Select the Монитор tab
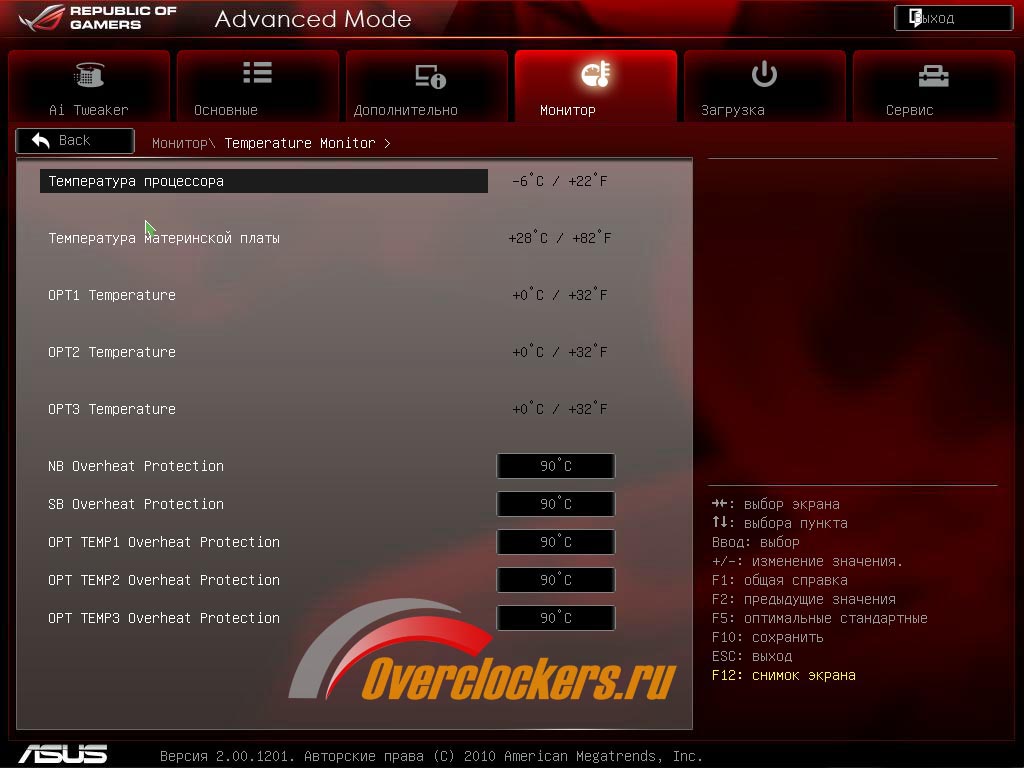 tap(596, 86)
